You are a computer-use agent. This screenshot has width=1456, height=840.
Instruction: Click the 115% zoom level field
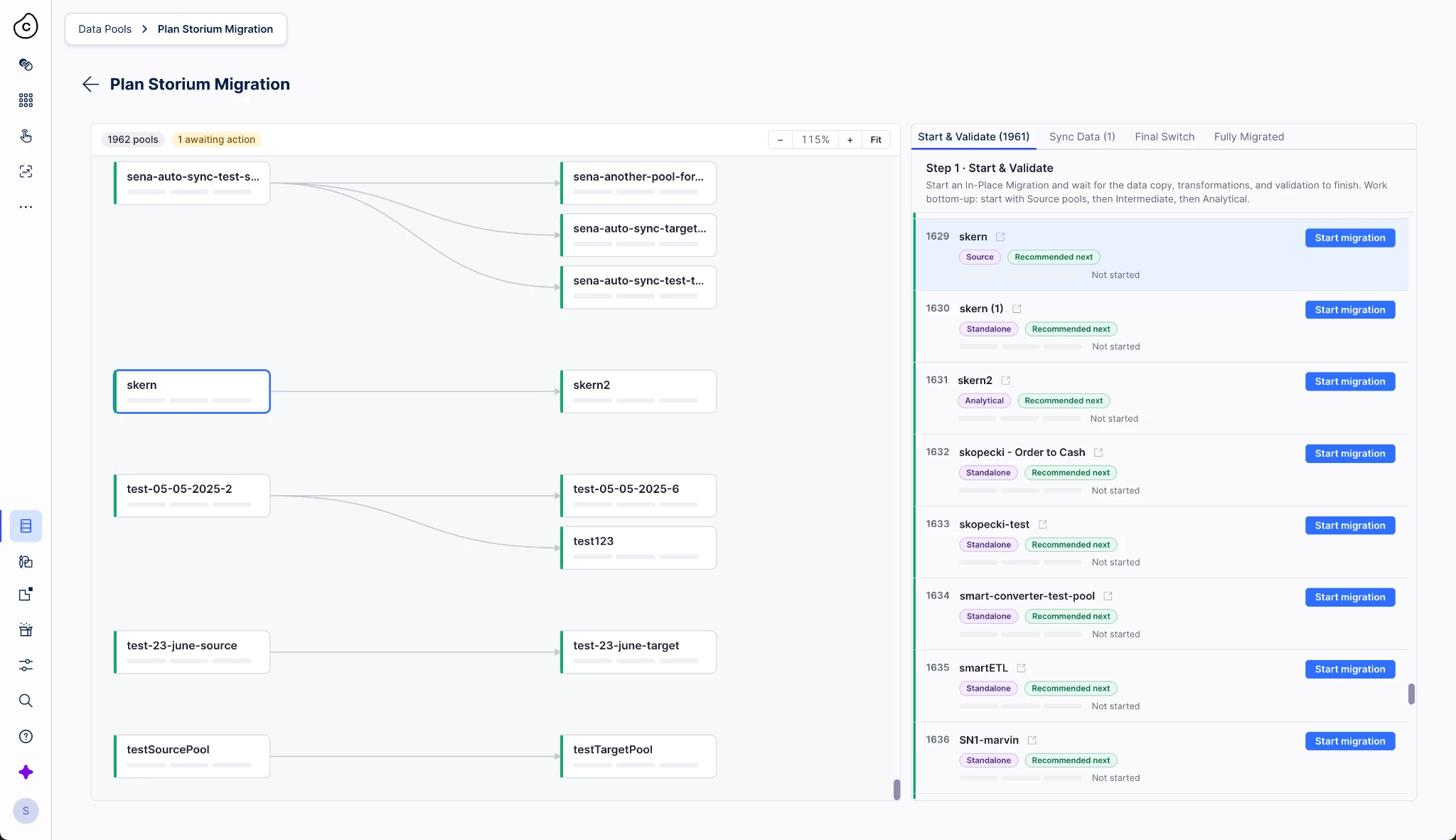tap(815, 139)
